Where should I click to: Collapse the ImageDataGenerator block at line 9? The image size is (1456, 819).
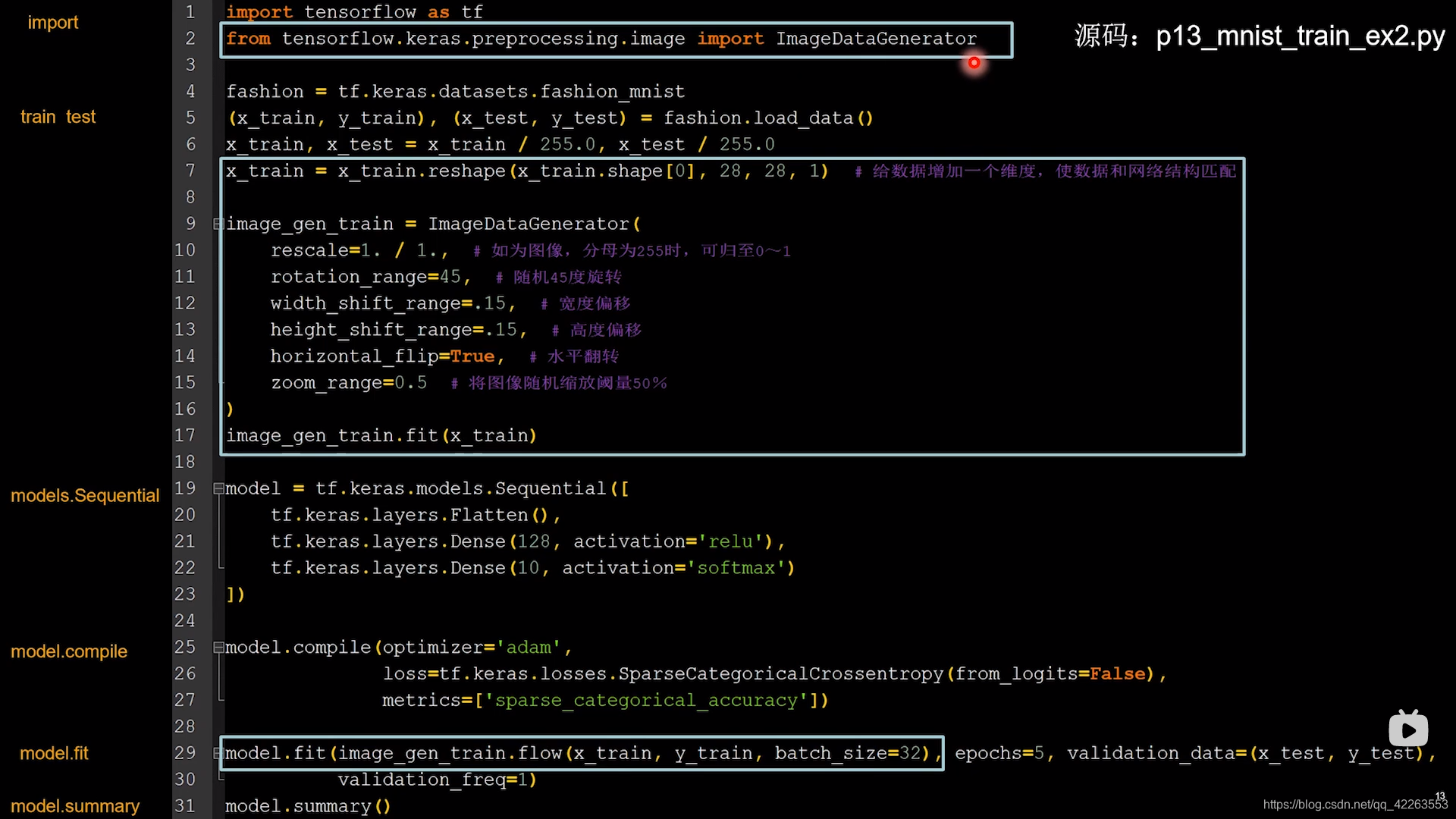pyautogui.click(x=218, y=224)
